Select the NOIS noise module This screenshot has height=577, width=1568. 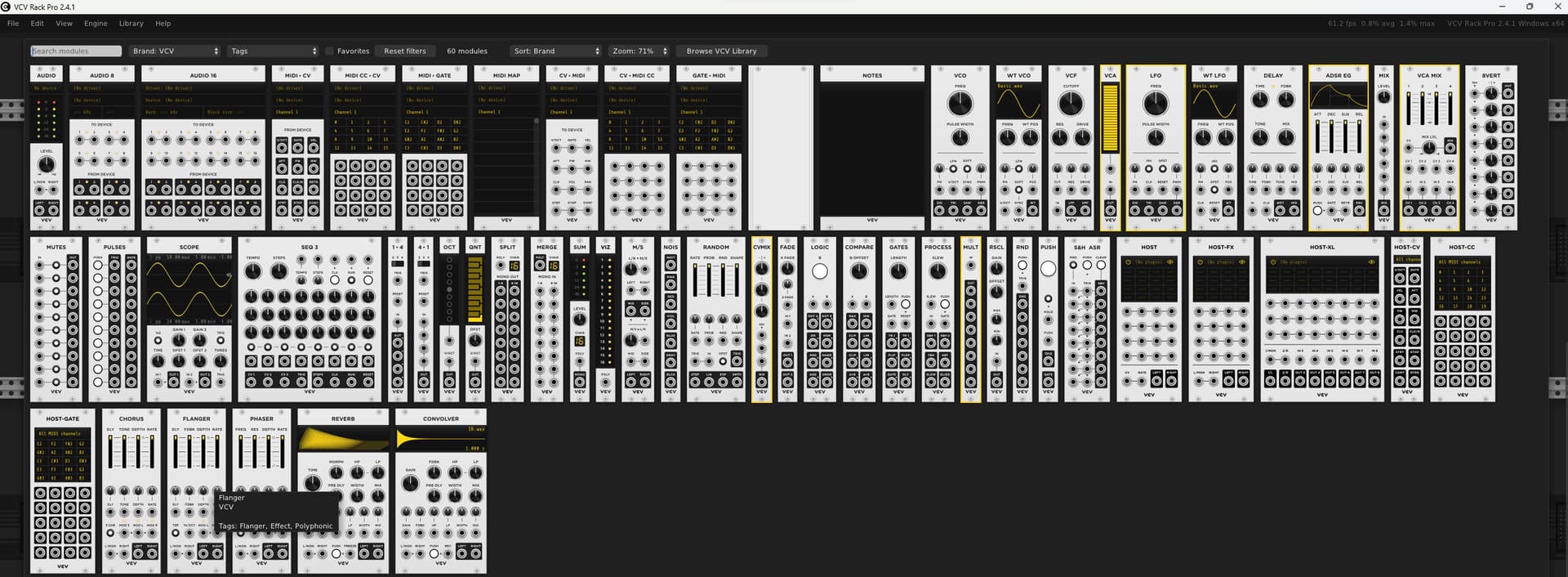click(x=671, y=320)
